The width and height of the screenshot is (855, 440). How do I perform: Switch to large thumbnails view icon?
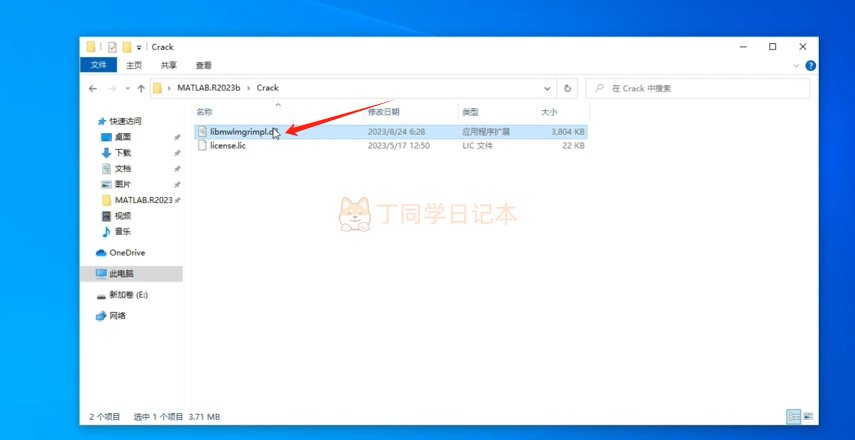(808, 417)
